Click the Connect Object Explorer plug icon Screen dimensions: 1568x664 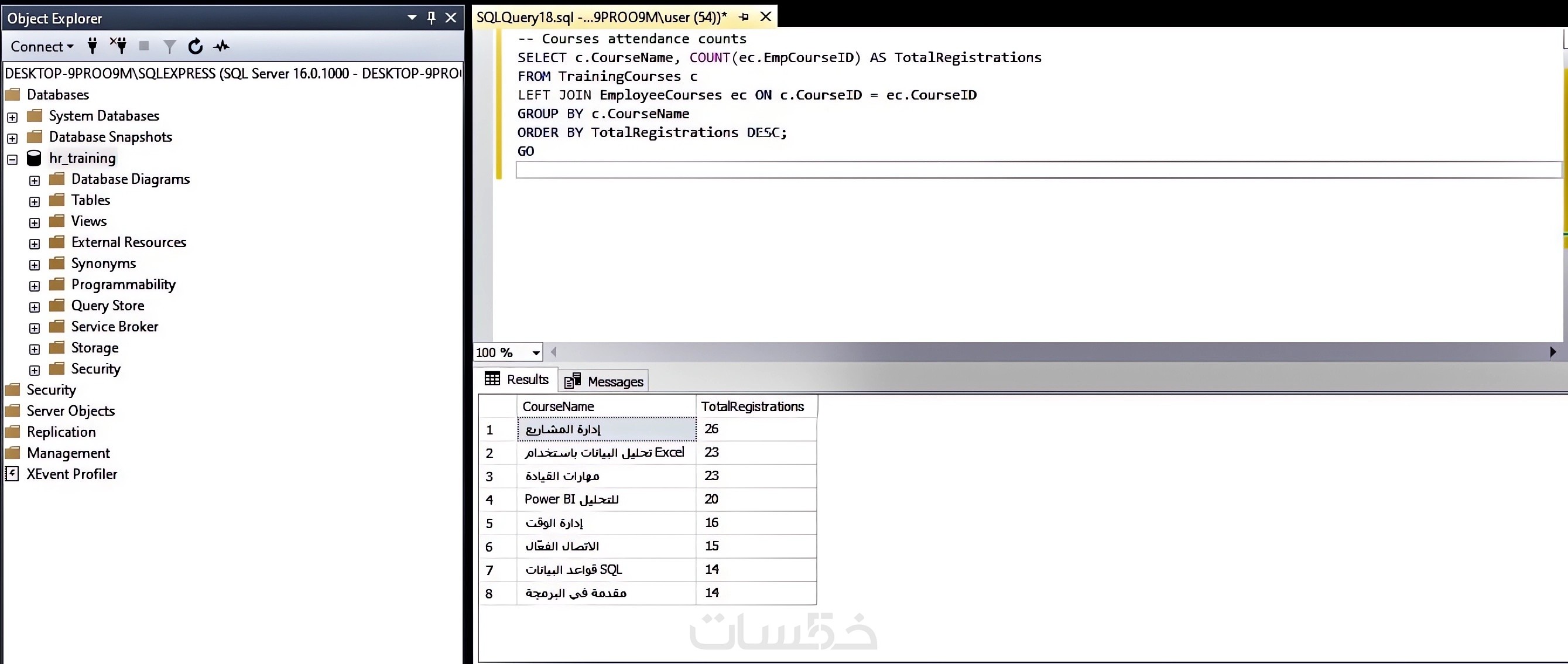[93, 46]
